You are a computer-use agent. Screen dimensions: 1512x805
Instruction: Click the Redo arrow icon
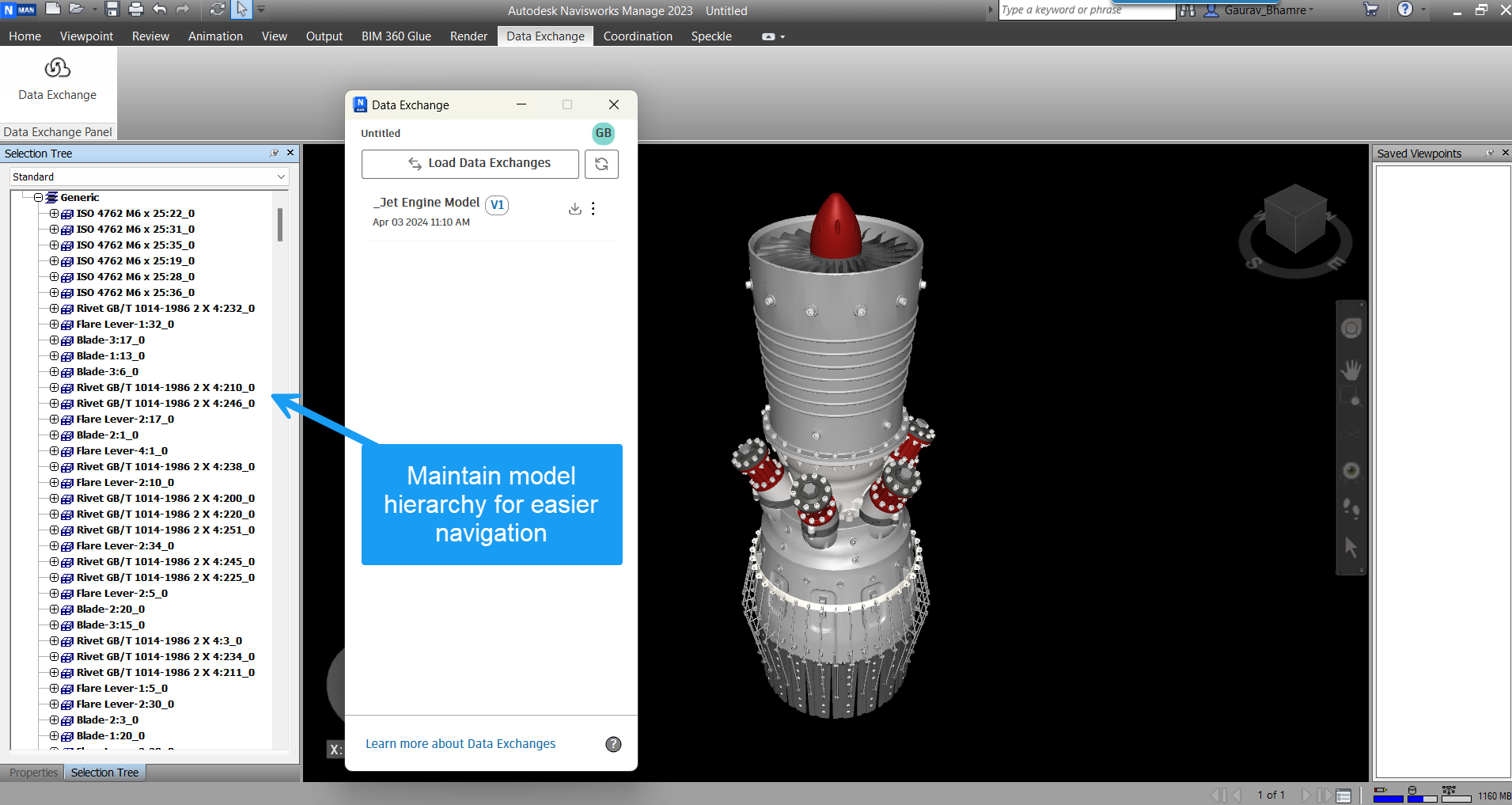[x=183, y=9]
